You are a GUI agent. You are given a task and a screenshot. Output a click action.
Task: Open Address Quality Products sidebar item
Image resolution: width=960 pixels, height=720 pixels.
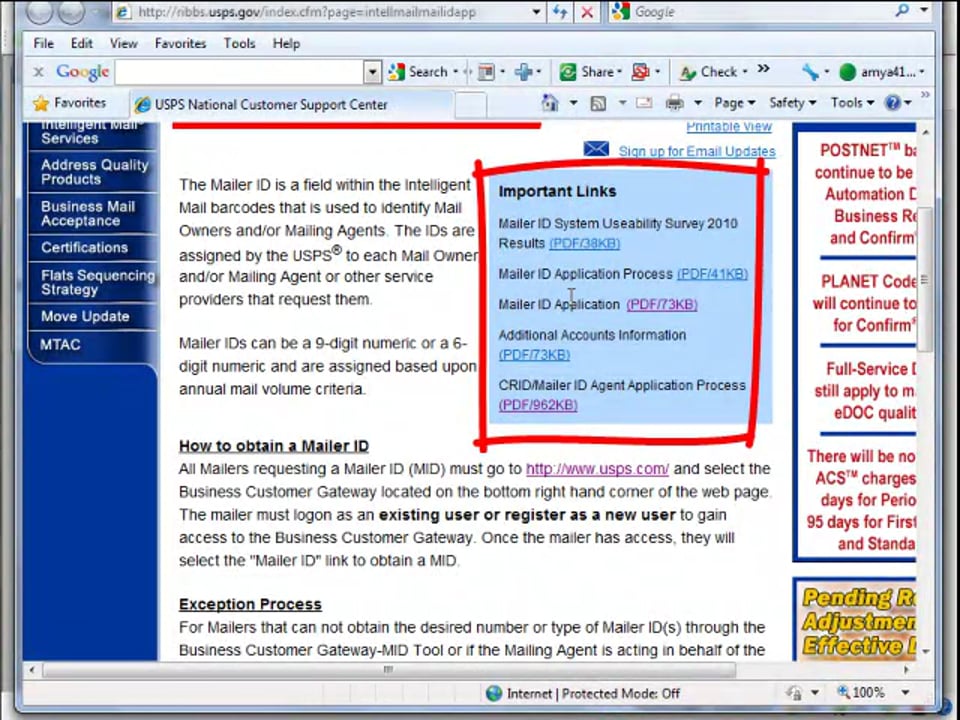[92, 172]
